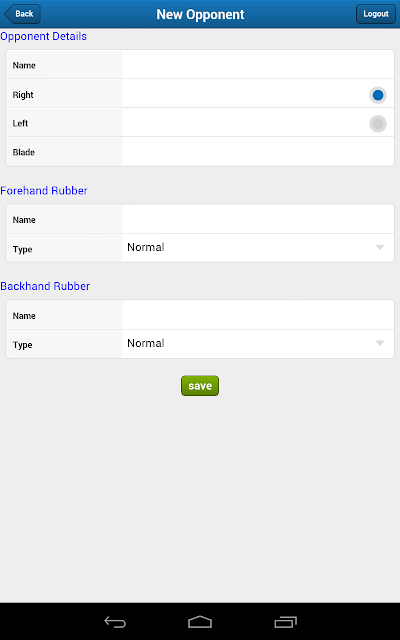This screenshot has height=640, width=400.
Task: Select the Right hand radio button
Action: coord(378,95)
